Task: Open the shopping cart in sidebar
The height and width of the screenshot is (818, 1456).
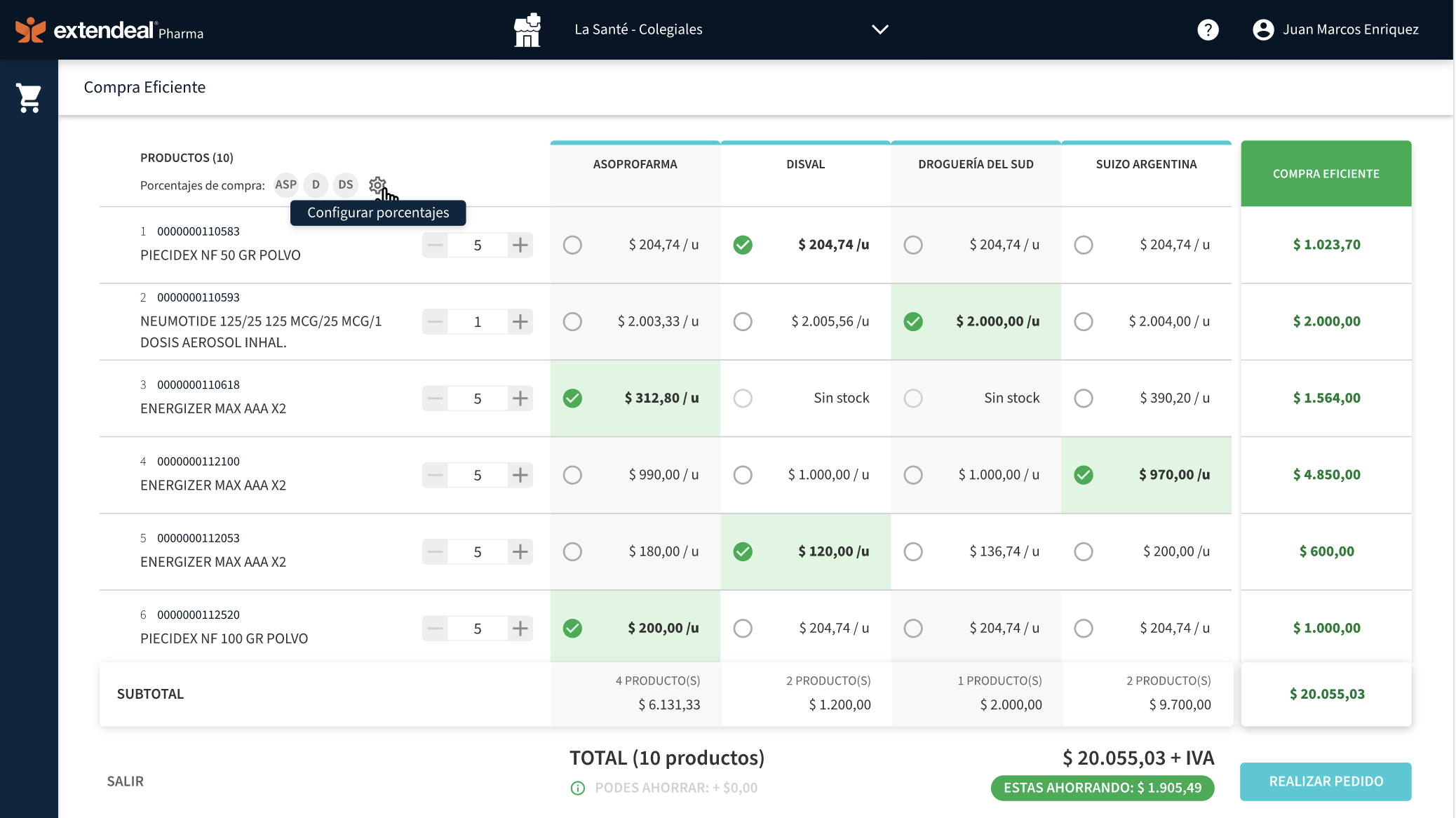Action: [x=29, y=98]
